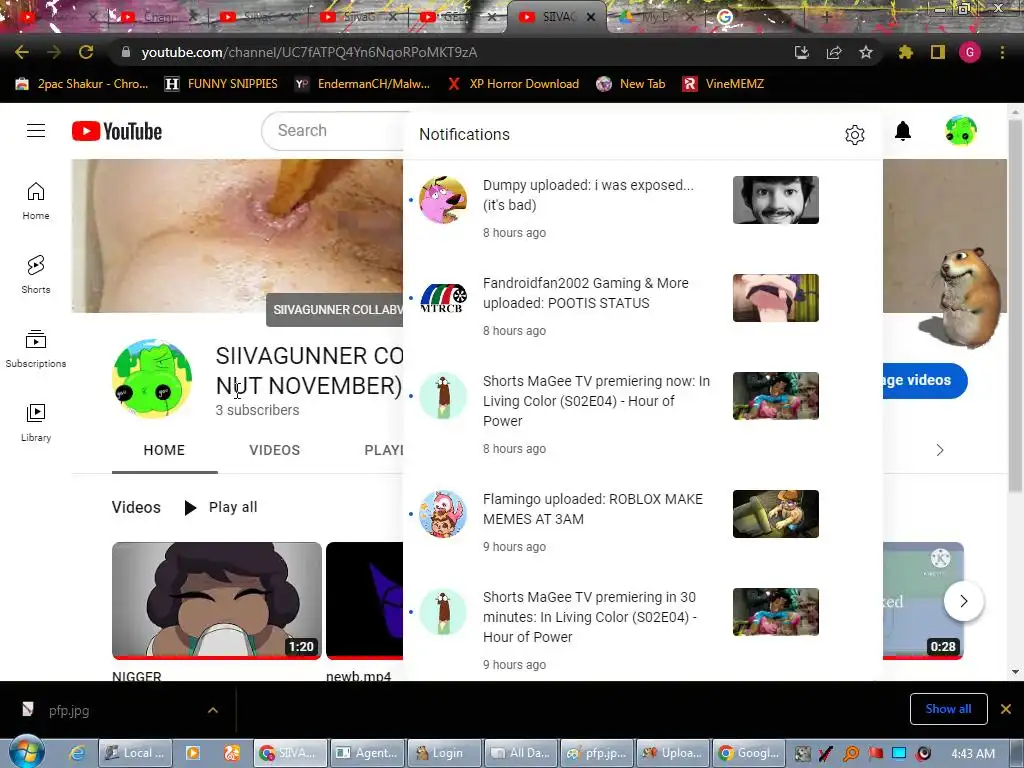
Task: Click Show all downloads button
Action: [948, 709]
